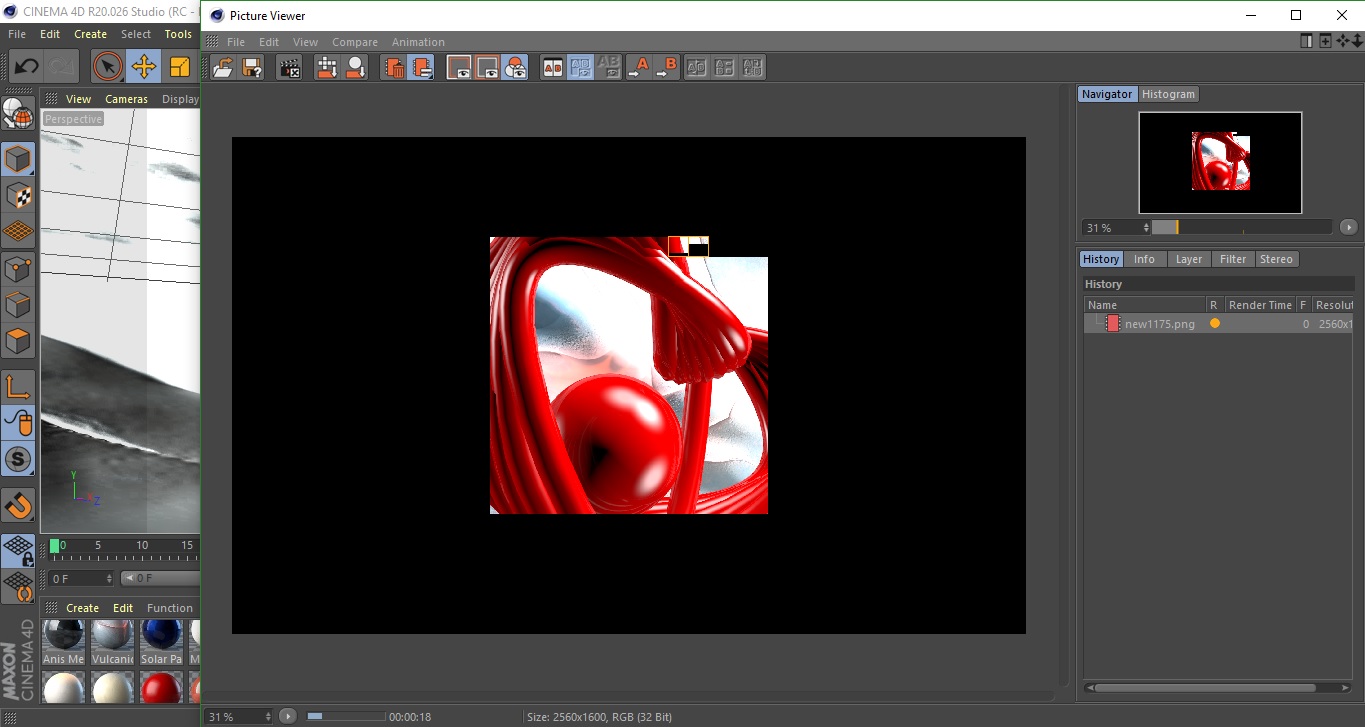Select the Anis Me material thumbnail
The height and width of the screenshot is (727, 1365).
pos(64,641)
